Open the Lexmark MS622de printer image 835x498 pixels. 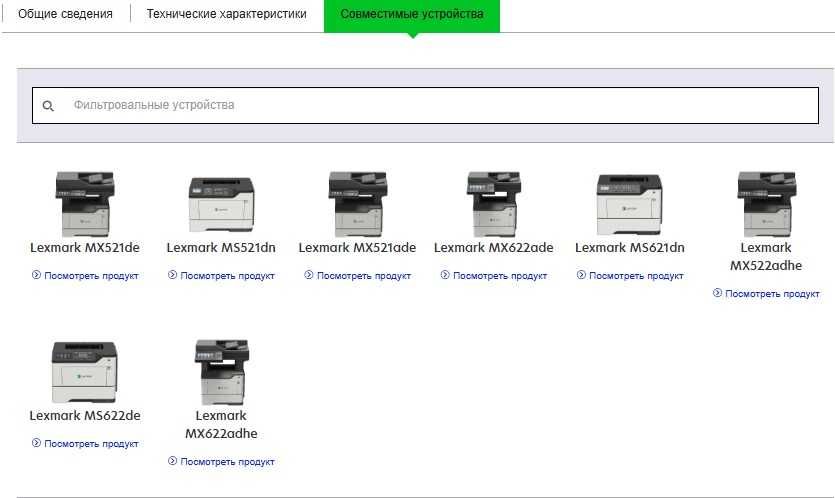click(85, 372)
